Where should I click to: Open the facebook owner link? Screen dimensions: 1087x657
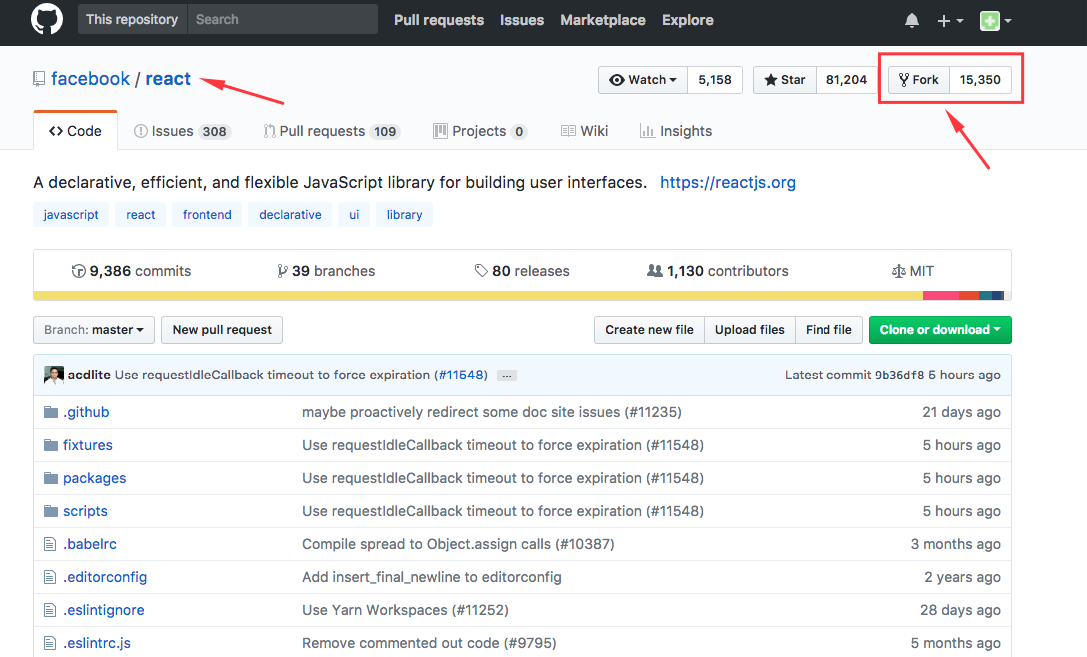[x=90, y=79]
